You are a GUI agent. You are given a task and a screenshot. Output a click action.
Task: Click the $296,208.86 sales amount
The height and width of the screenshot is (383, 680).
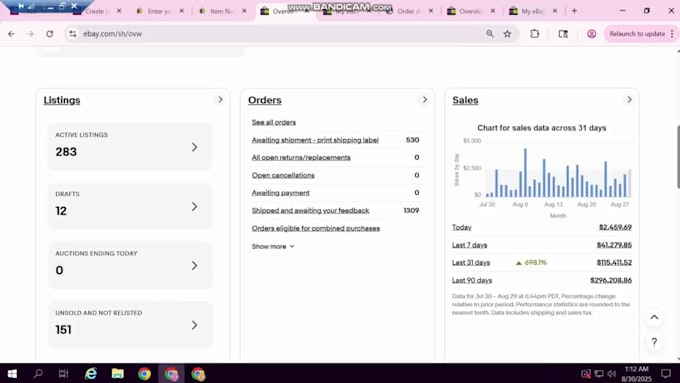click(x=611, y=280)
